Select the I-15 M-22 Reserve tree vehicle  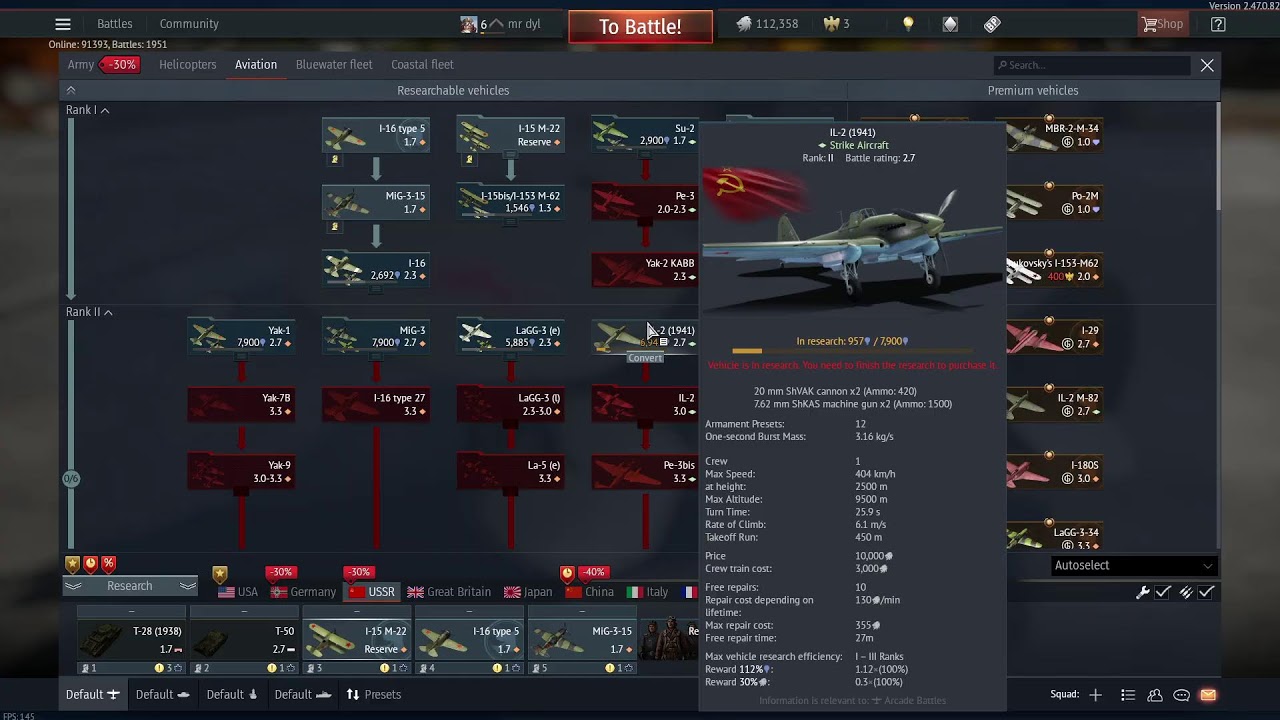pyautogui.click(x=510, y=135)
